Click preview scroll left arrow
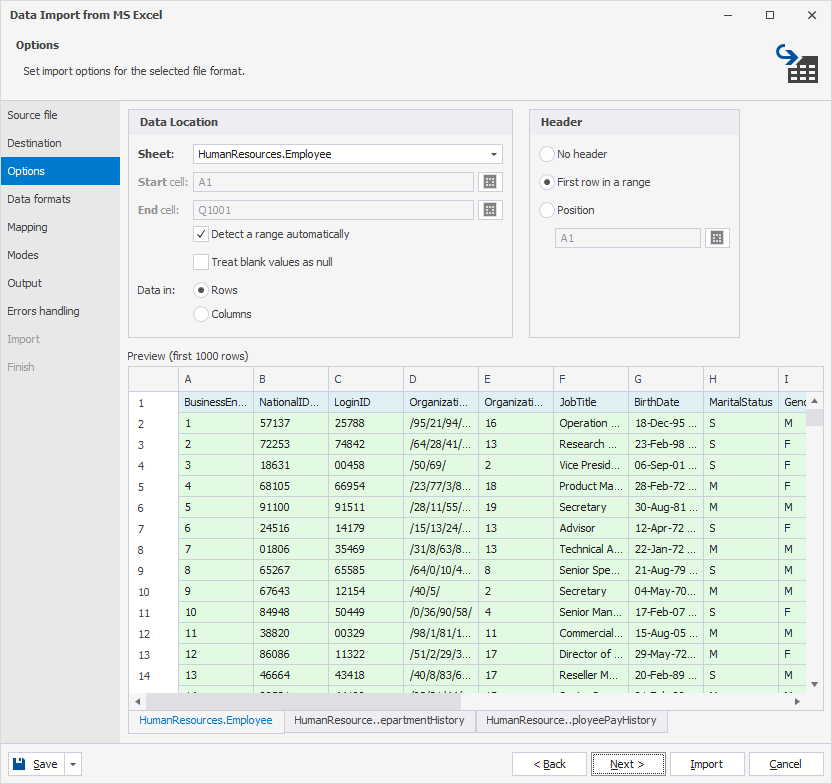Viewport: 832px width, 784px height. click(137, 702)
